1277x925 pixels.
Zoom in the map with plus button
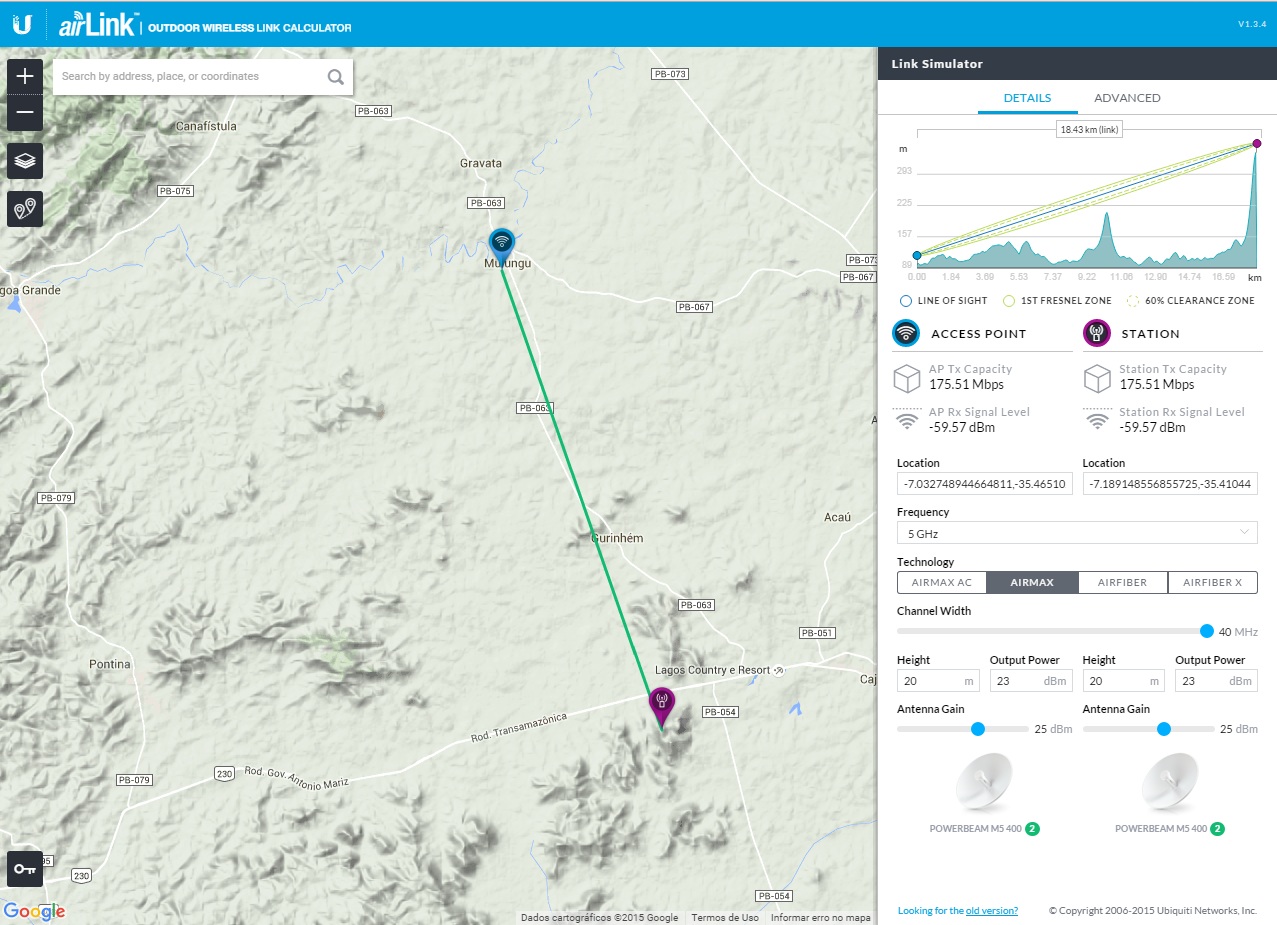[x=25, y=76]
